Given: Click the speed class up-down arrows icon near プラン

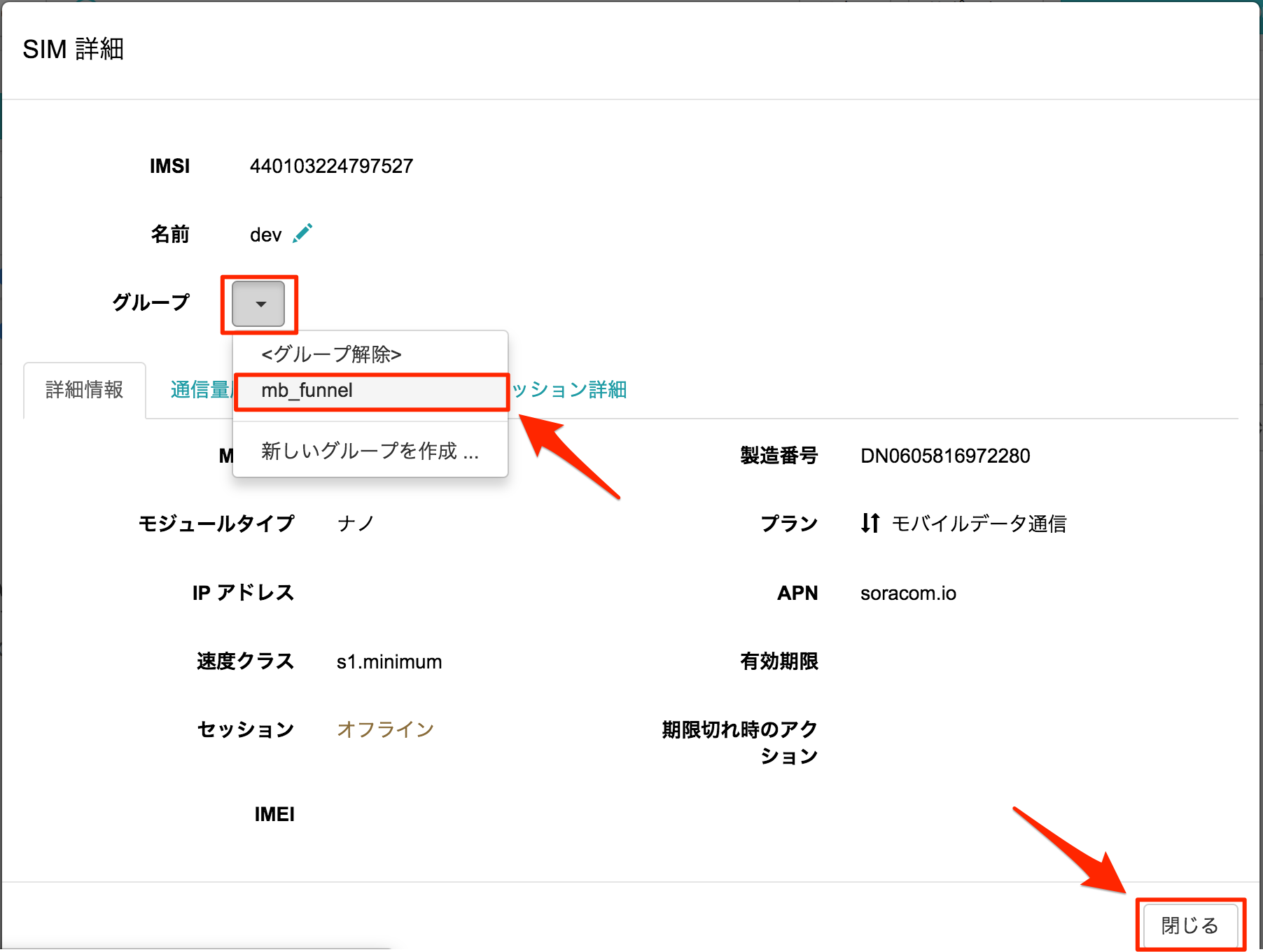Looking at the screenshot, I should click(x=870, y=523).
